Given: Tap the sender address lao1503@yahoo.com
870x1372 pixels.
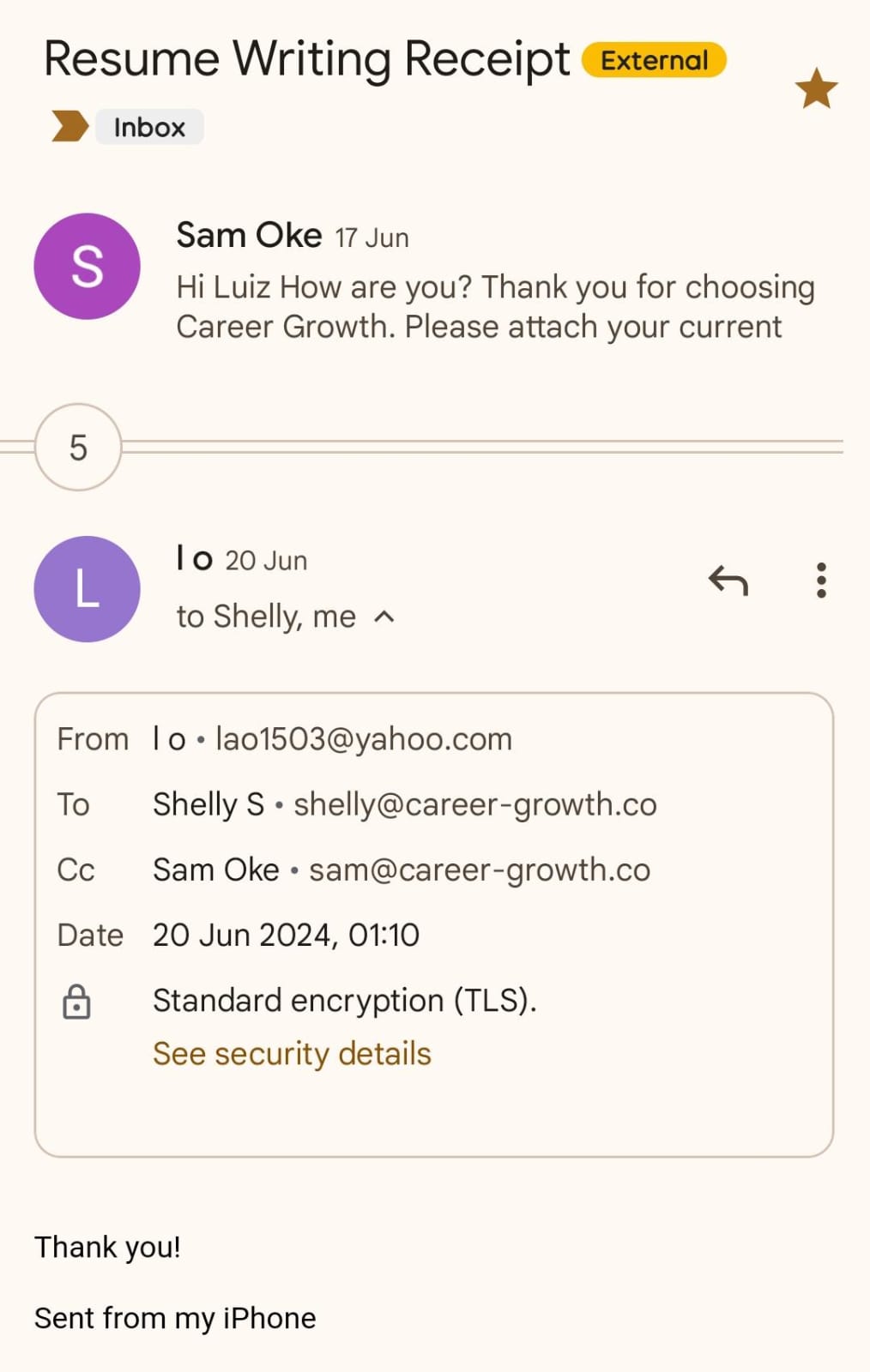Looking at the screenshot, I should coord(364,739).
